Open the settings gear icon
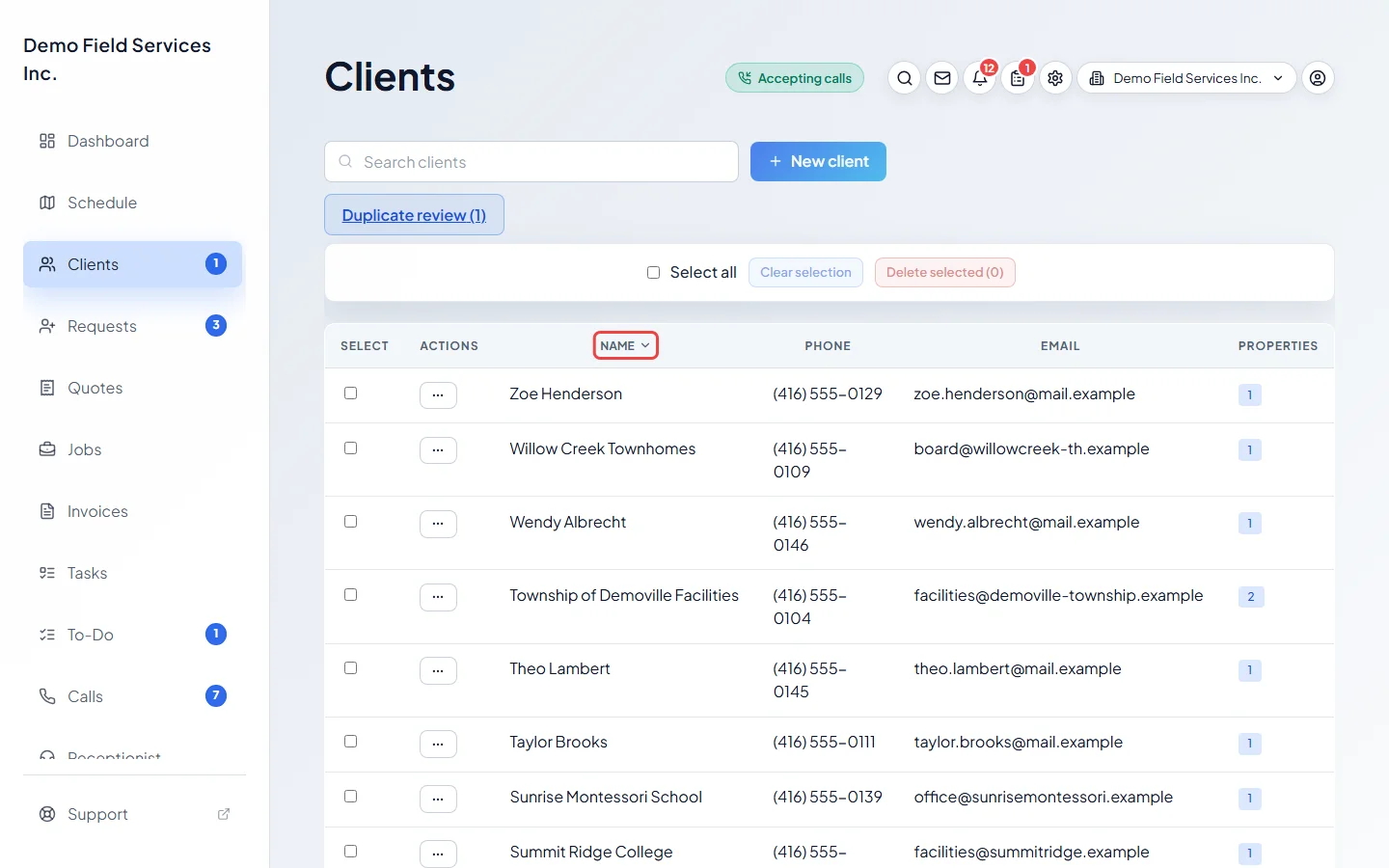This screenshot has height=868, width=1389. pos(1055,78)
